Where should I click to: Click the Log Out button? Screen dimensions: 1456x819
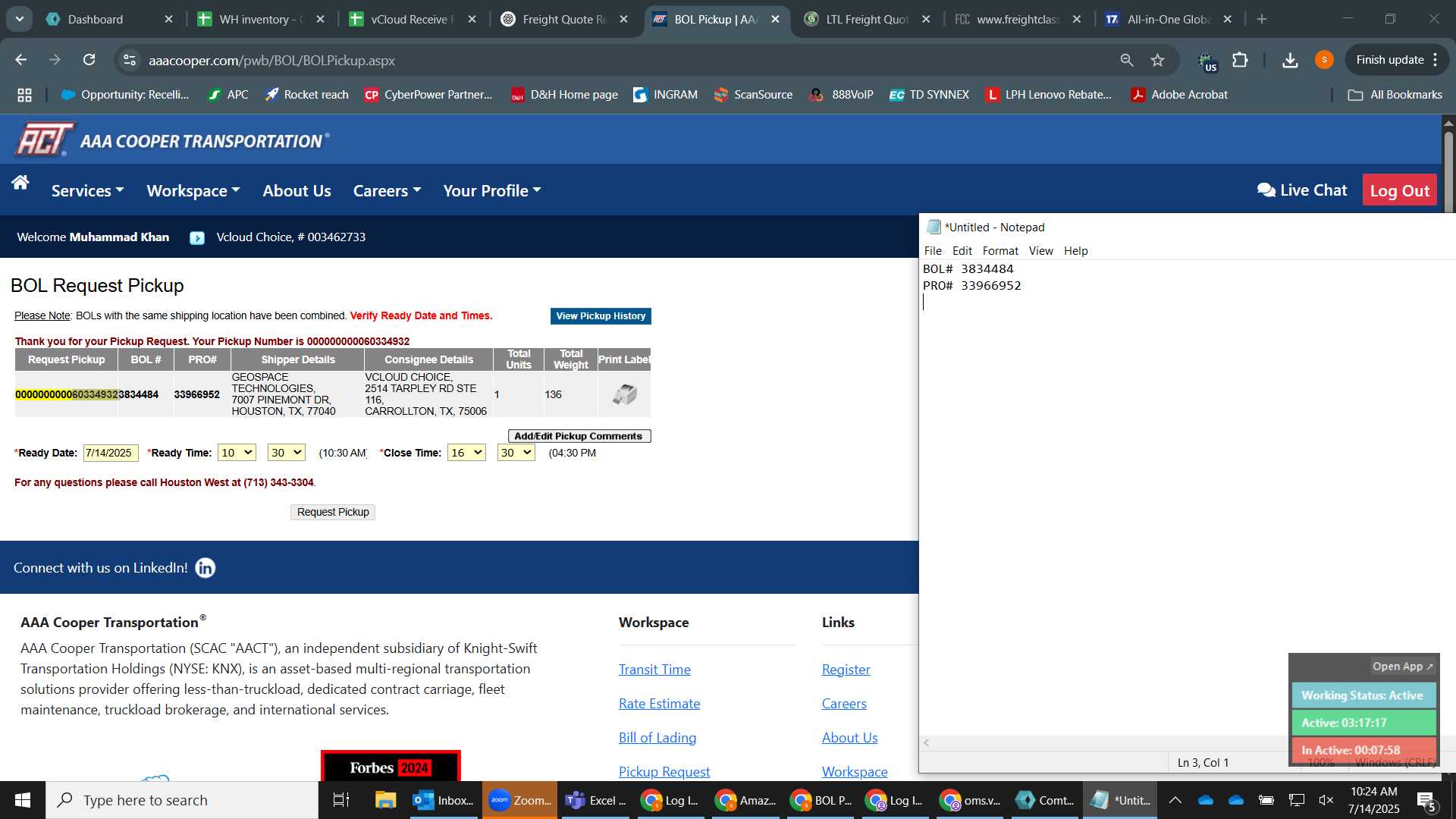coord(1399,190)
